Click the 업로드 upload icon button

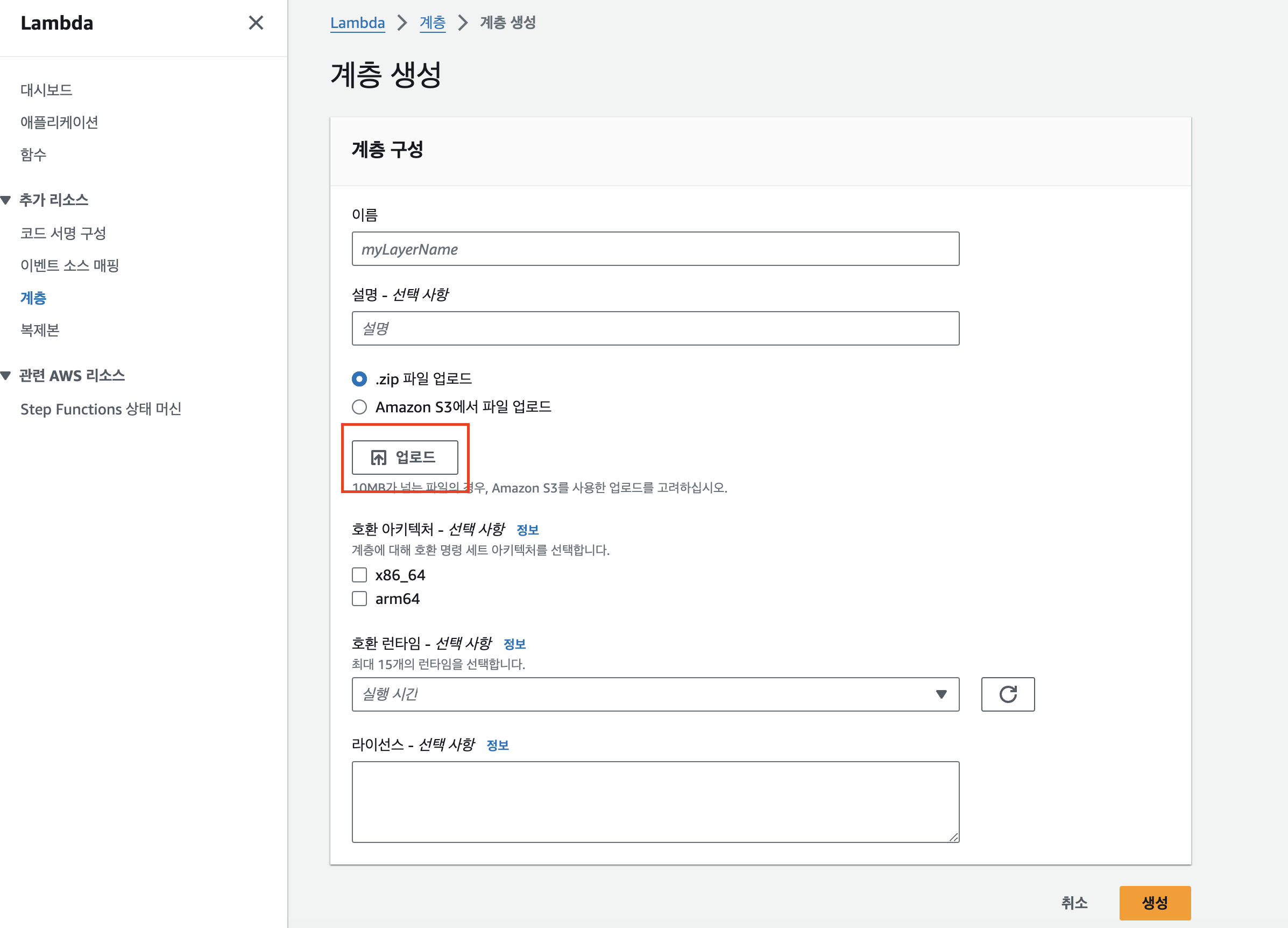(x=405, y=457)
